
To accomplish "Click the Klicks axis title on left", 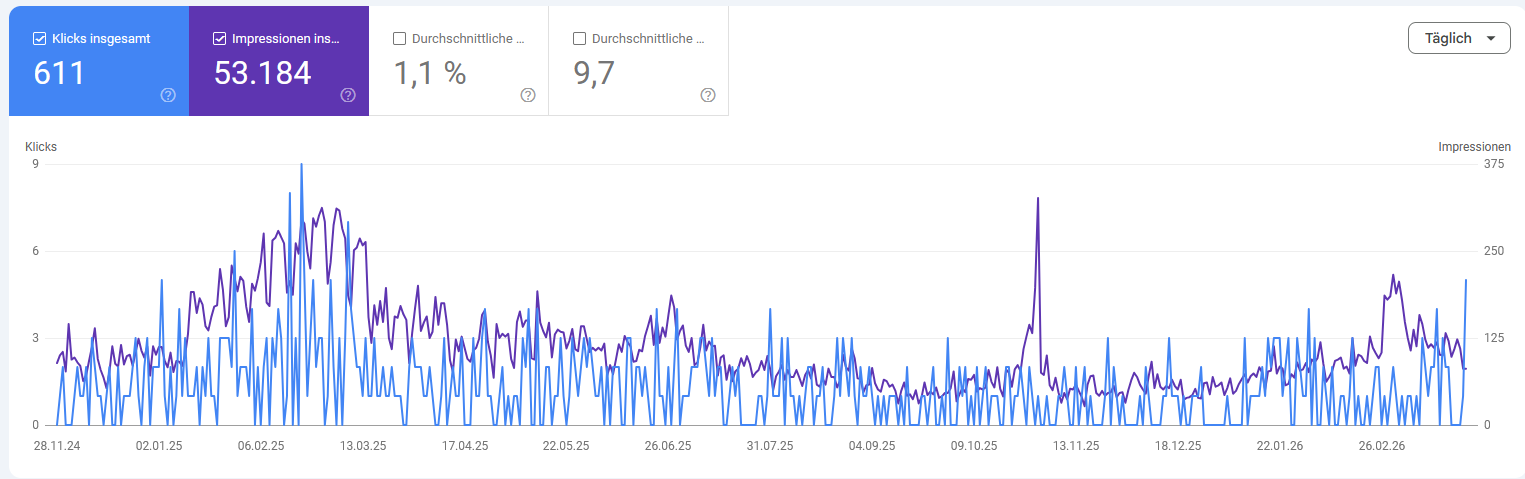I will click(41, 147).
